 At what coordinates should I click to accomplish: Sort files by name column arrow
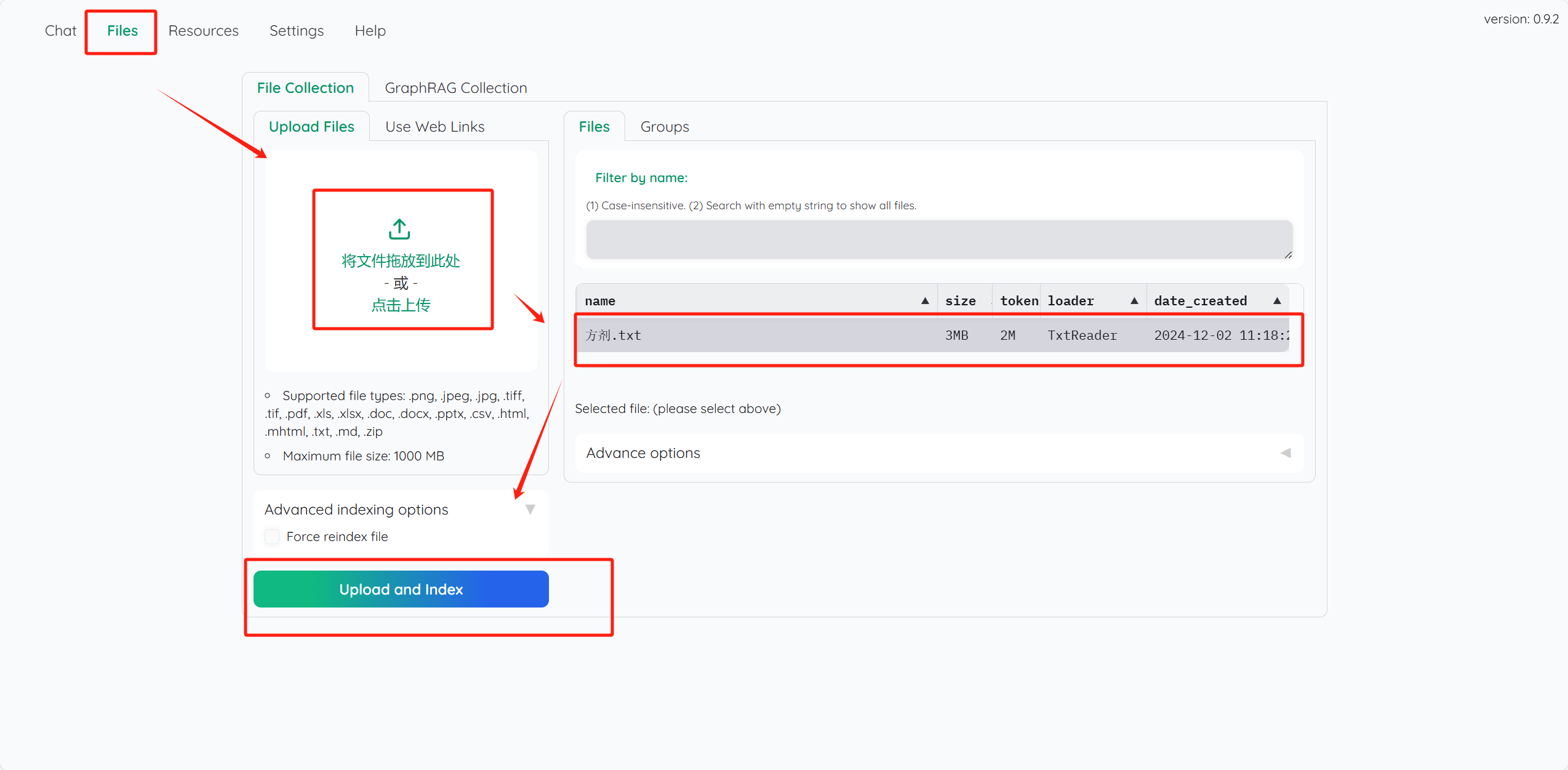point(924,301)
